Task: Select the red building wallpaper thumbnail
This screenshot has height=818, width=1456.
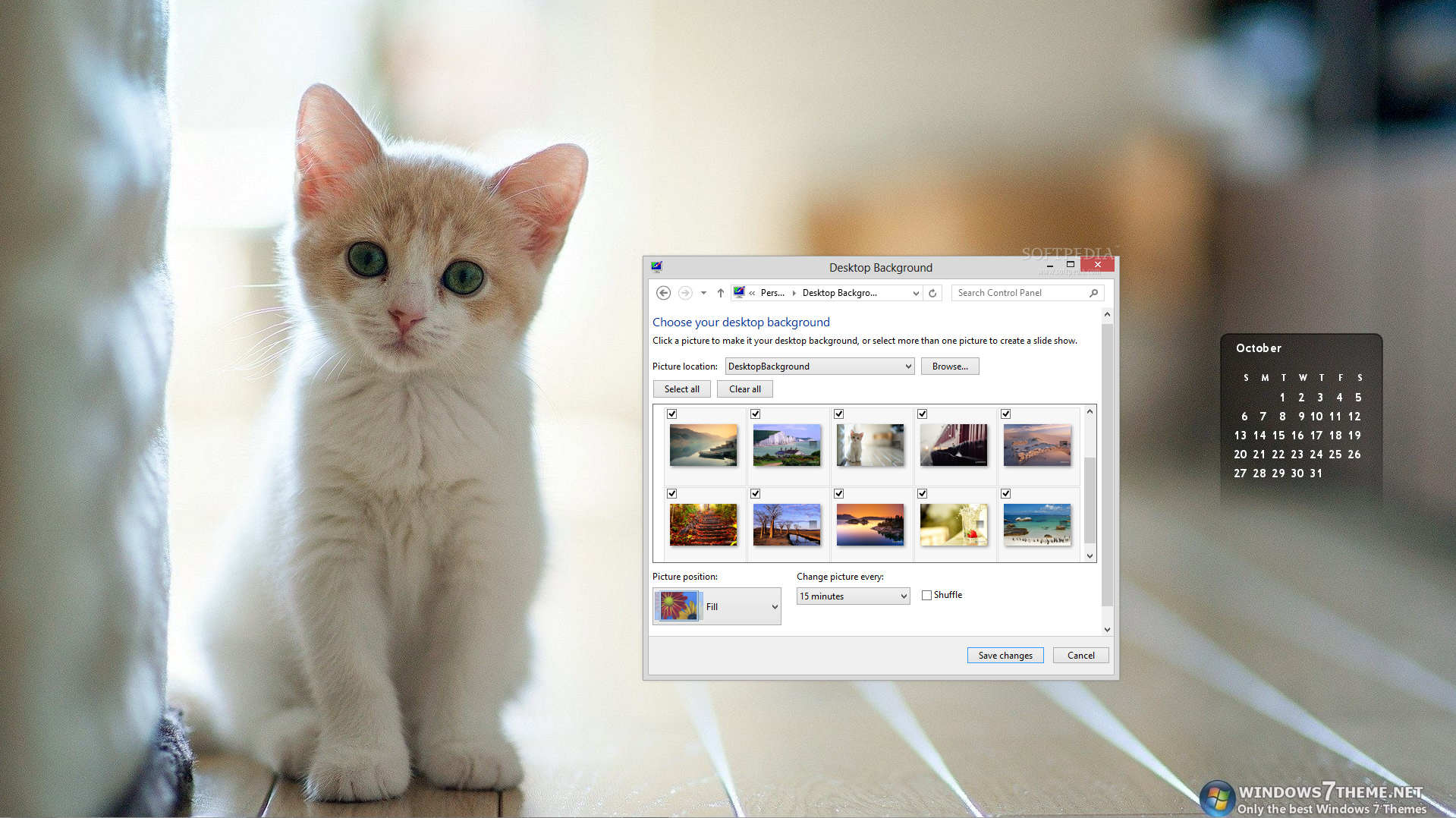Action: tap(954, 445)
